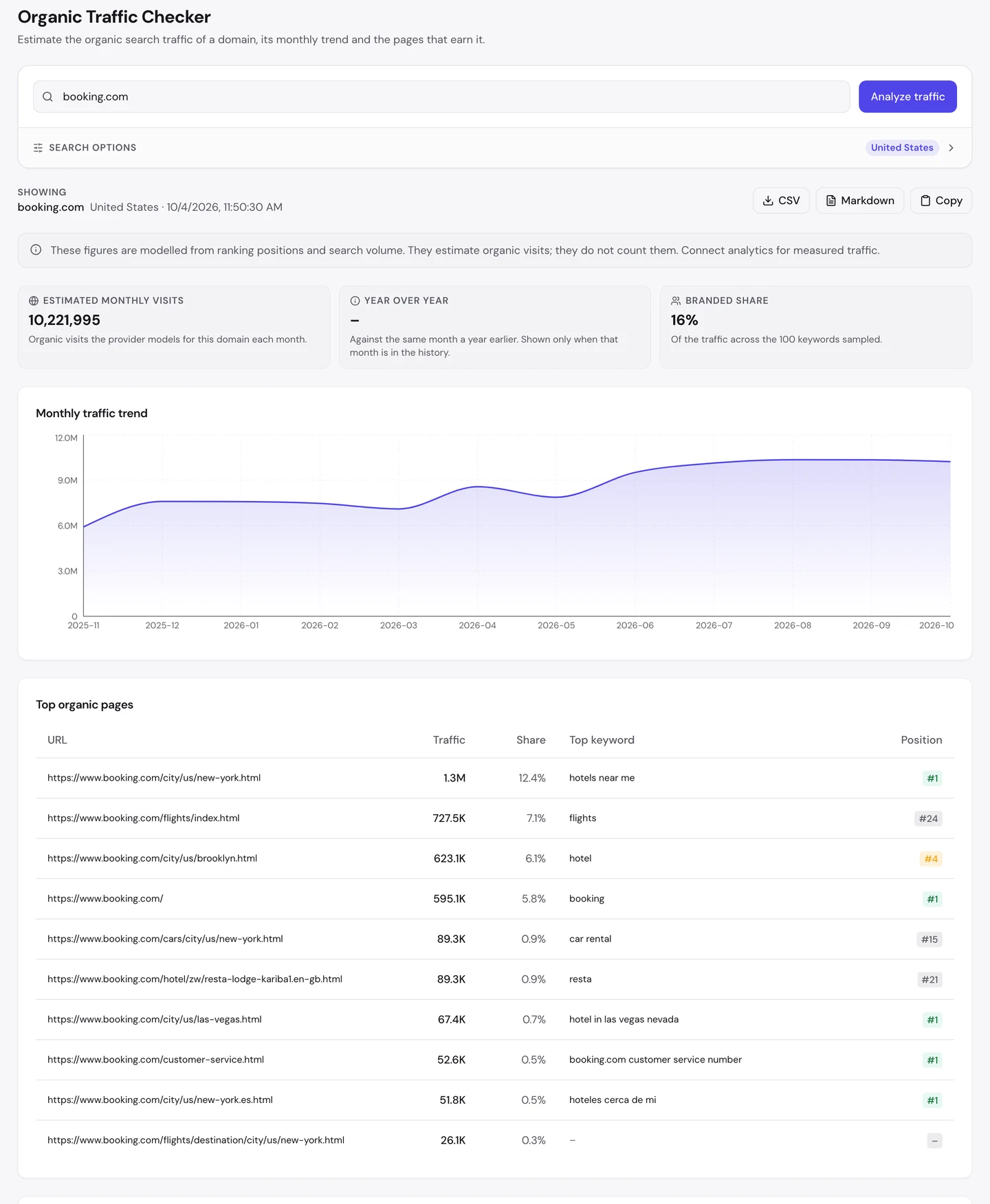Image resolution: width=990 pixels, height=1204 pixels.
Task: Expand the SEARCH OPTIONS section
Action: pos(495,148)
